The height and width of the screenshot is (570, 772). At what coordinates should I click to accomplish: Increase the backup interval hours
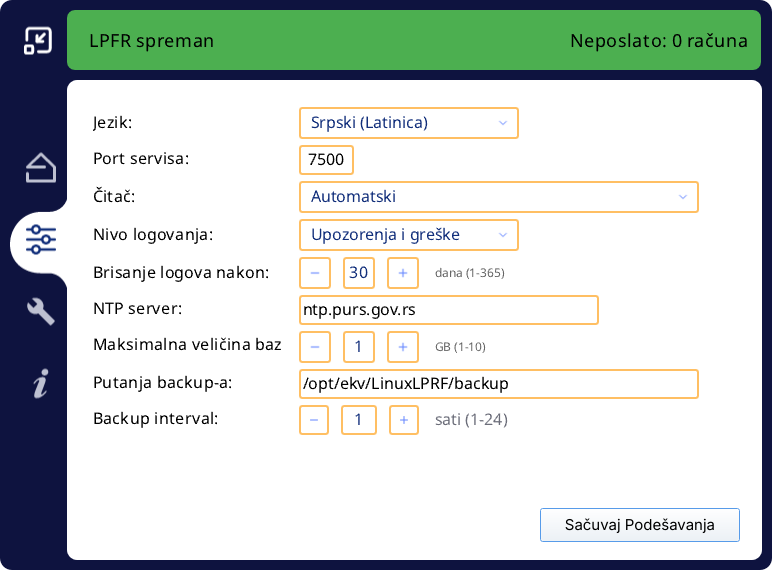click(403, 420)
